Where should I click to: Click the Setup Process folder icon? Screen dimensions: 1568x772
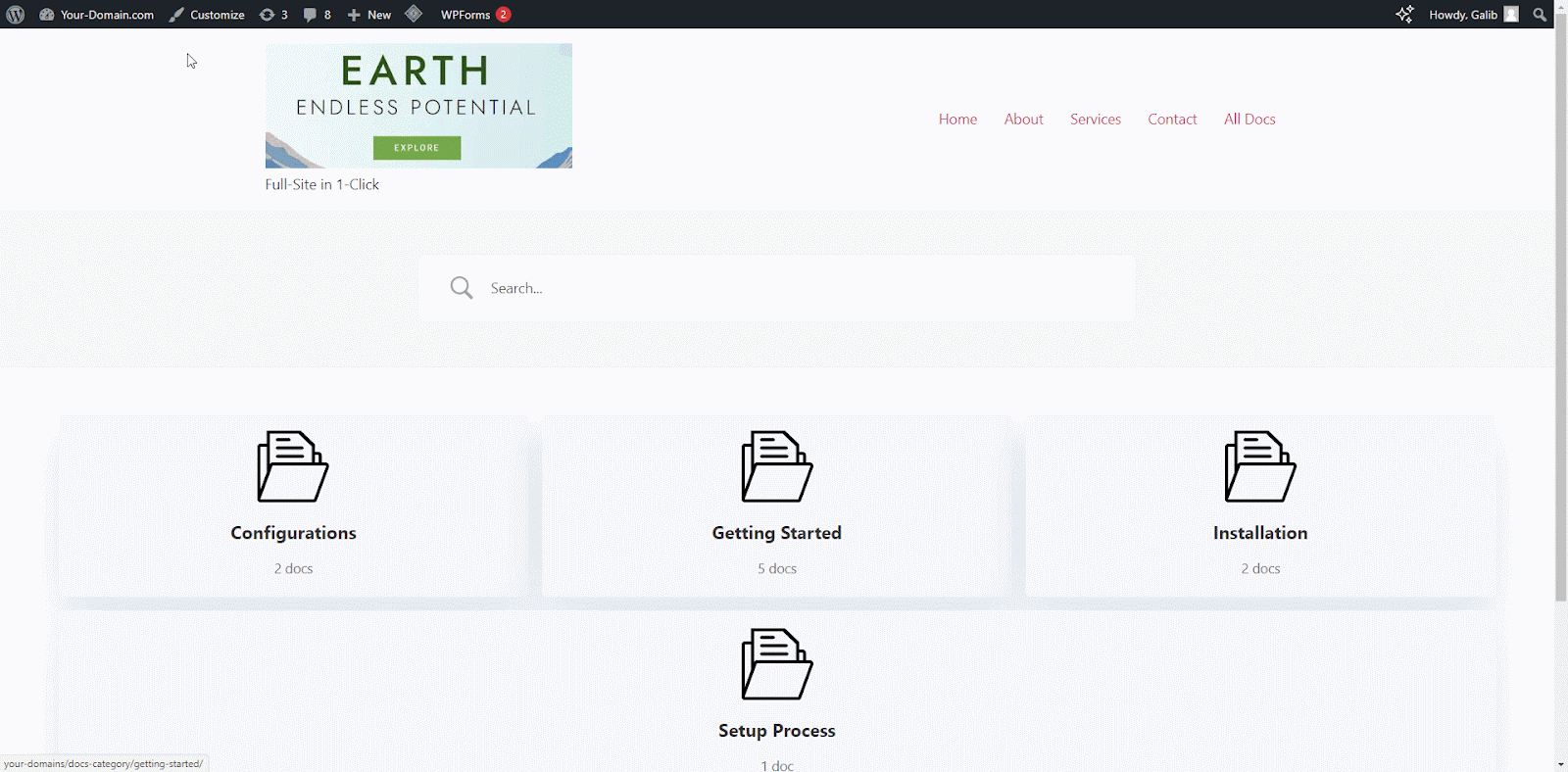pyautogui.click(x=776, y=664)
